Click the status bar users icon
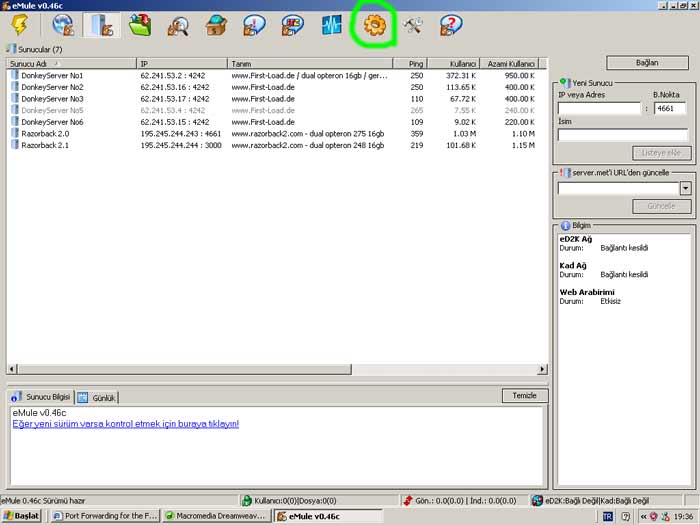700x525 pixels. 246,500
